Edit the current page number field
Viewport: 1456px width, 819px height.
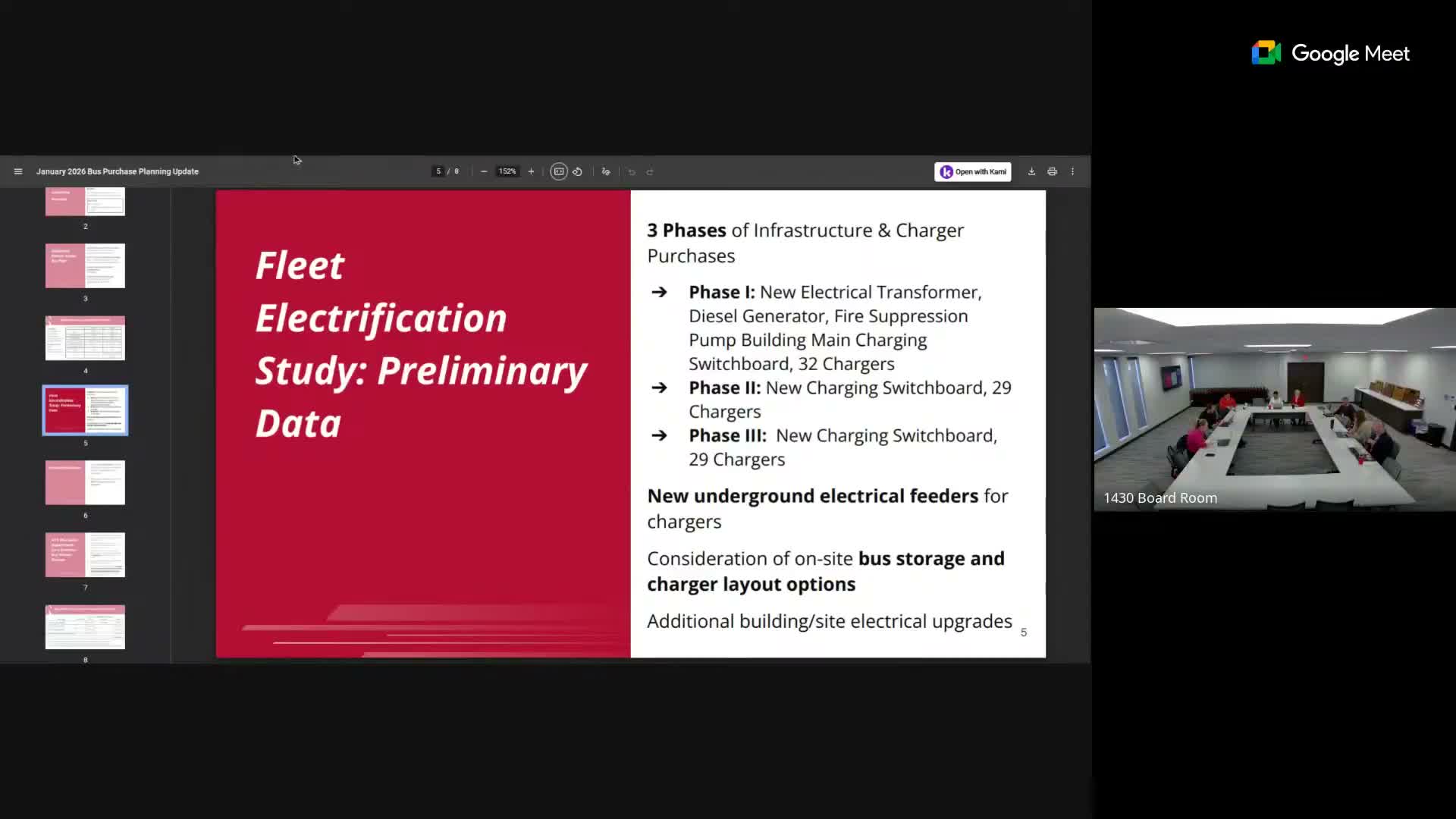click(x=438, y=171)
